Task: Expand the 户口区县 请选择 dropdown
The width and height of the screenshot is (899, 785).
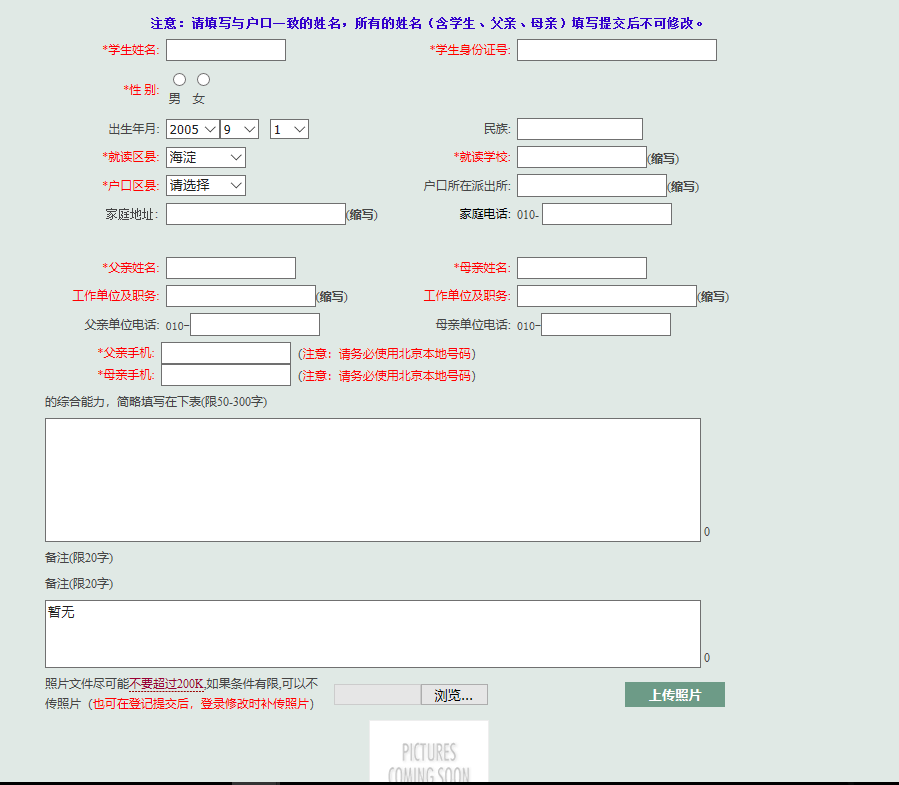Action: tap(206, 185)
